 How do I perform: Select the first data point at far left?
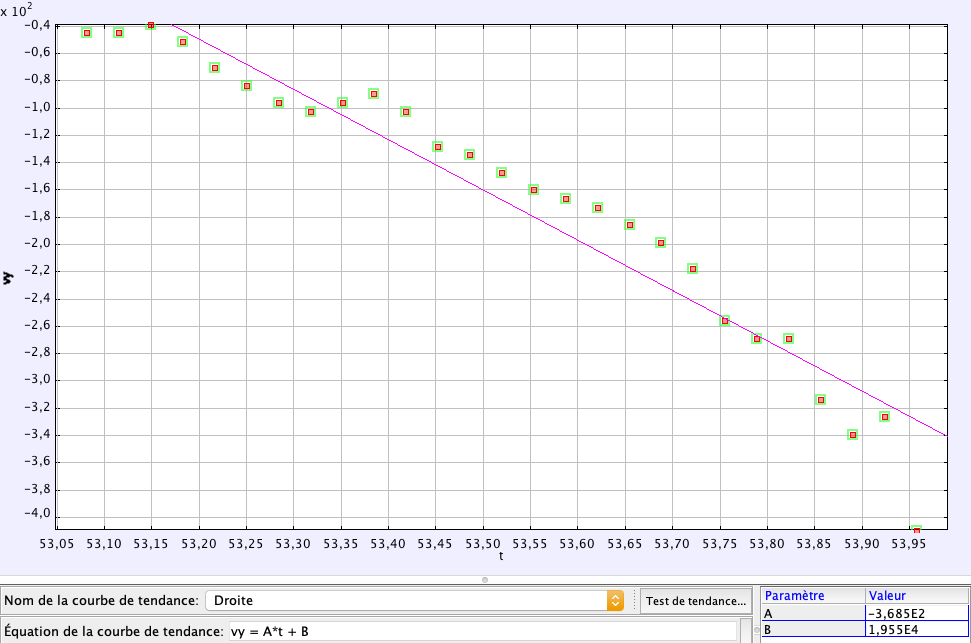pos(87,33)
